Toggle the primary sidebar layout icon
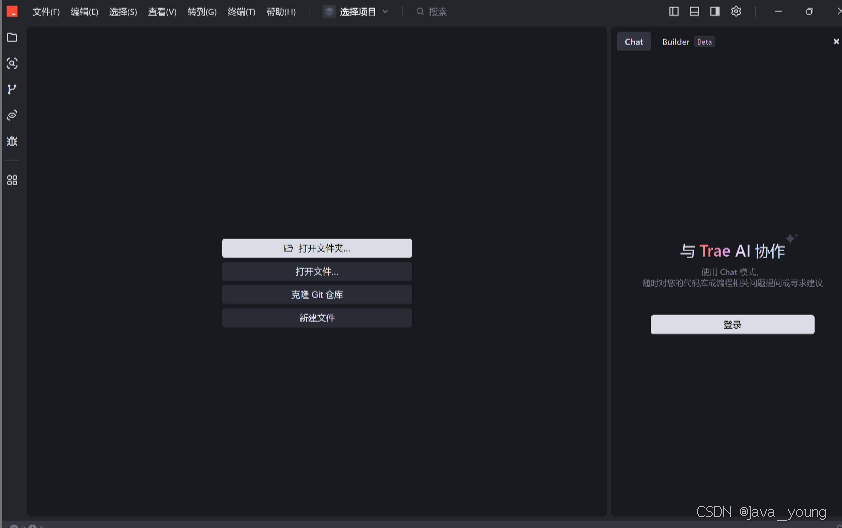 click(x=674, y=11)
